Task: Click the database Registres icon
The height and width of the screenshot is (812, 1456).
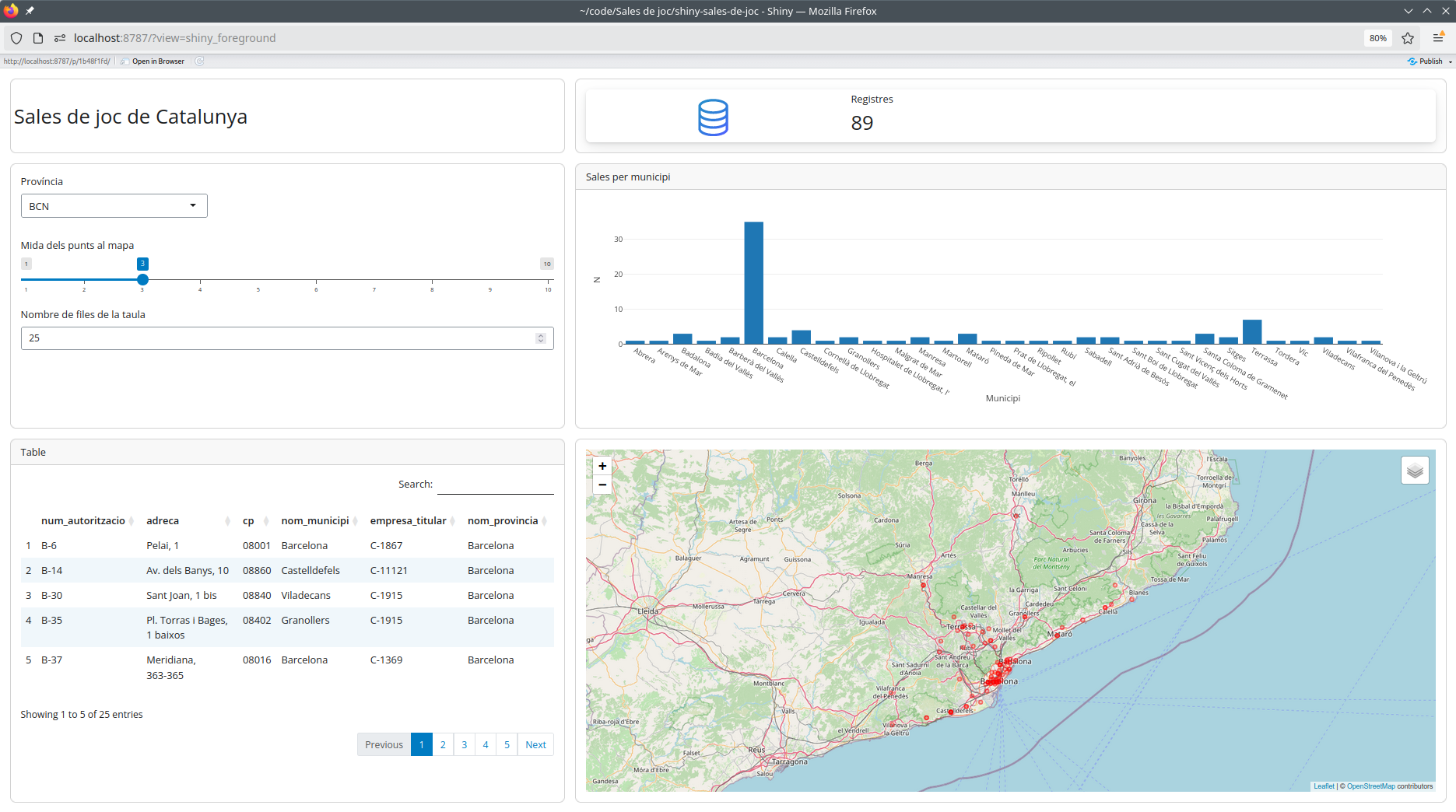Action: [713, 117]
